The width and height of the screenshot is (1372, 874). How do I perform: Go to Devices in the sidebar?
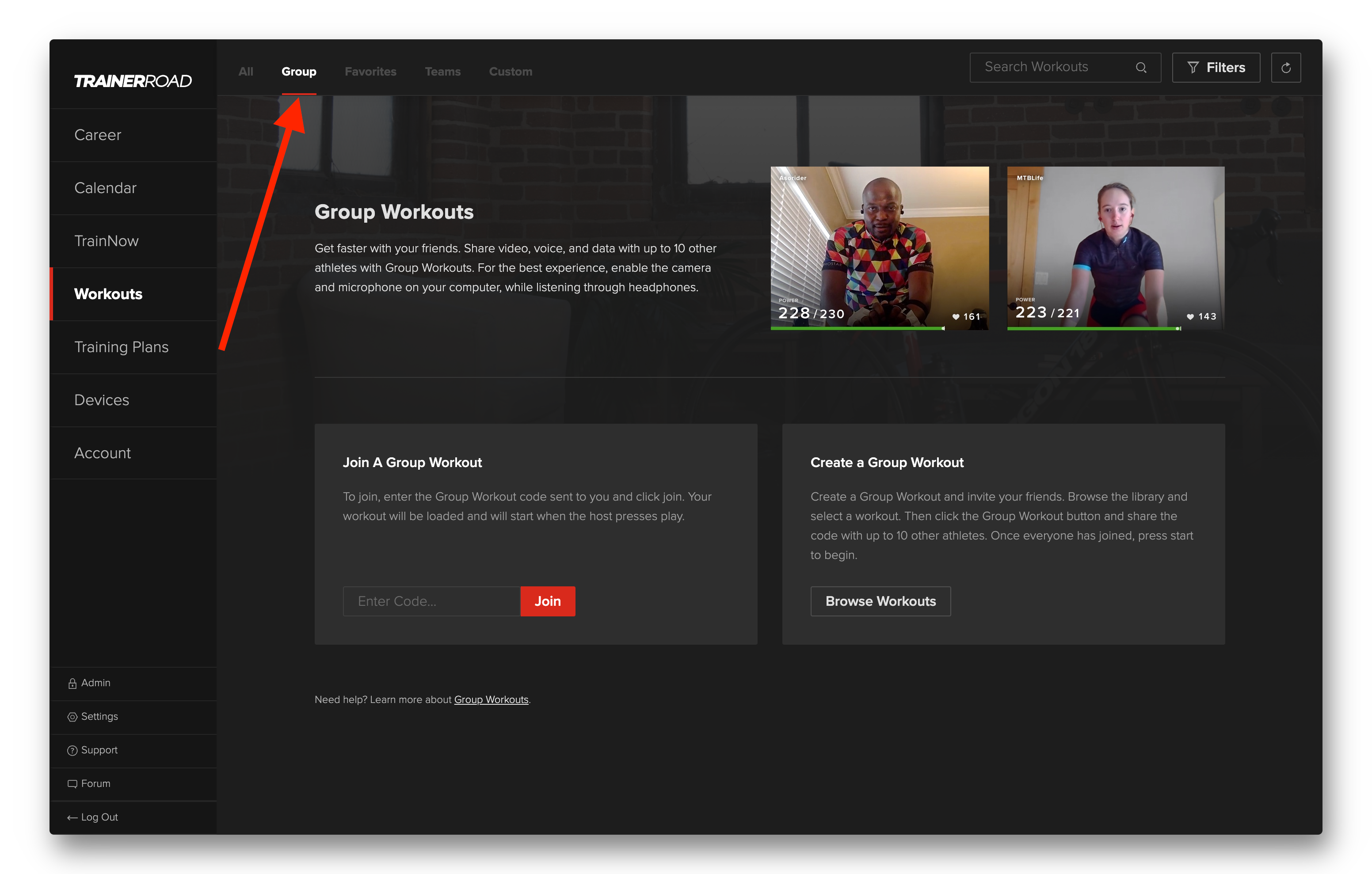133,400
